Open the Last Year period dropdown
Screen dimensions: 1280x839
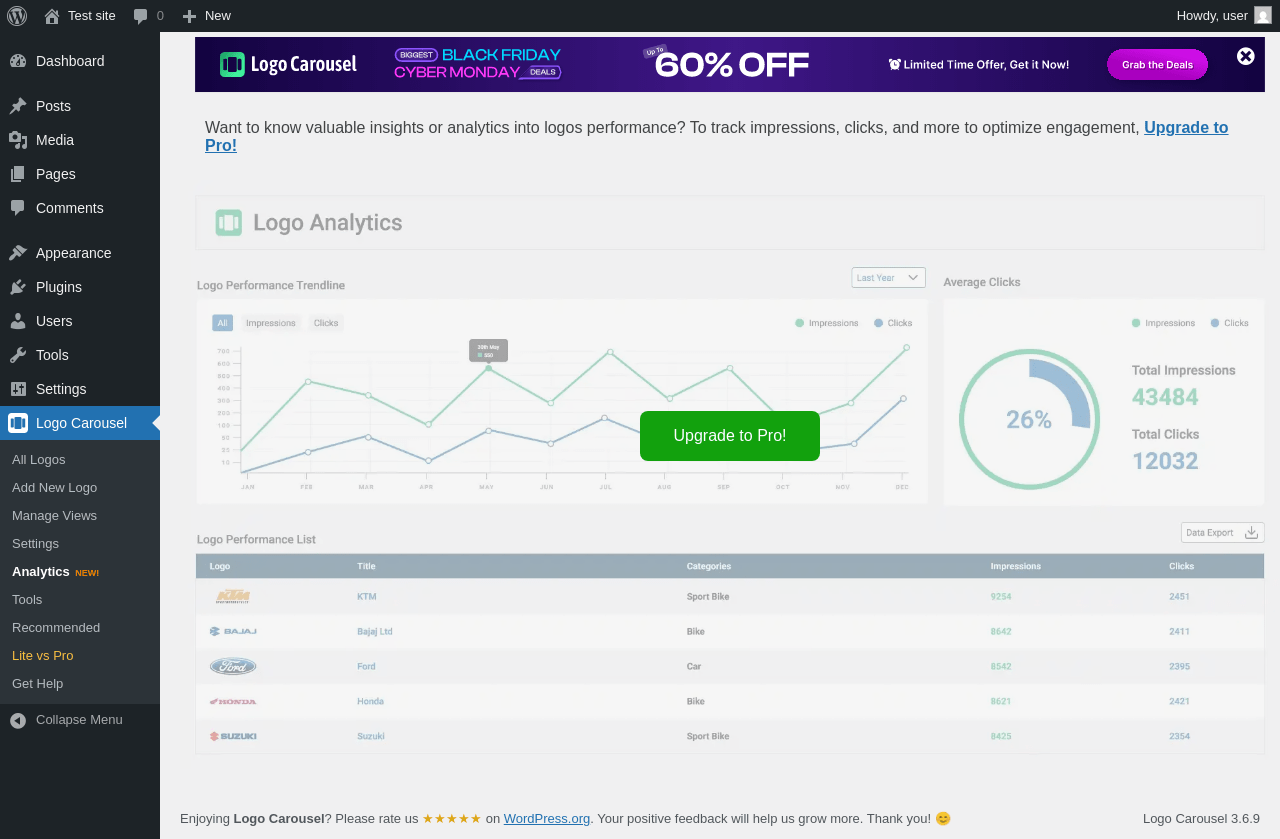pyautogui.click(x=888, y=277)
